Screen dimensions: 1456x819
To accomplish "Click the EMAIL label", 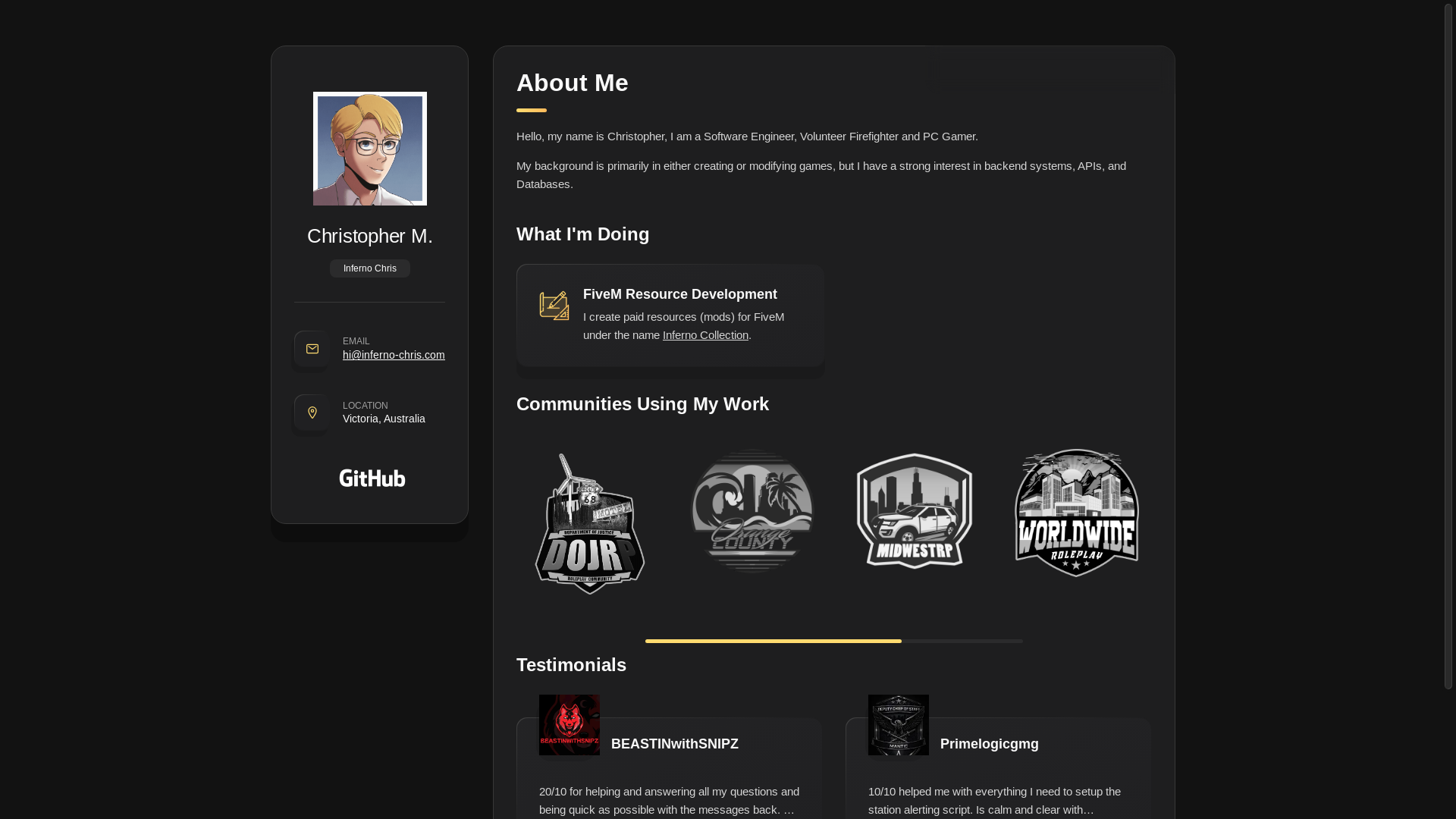I will (356, 341).
